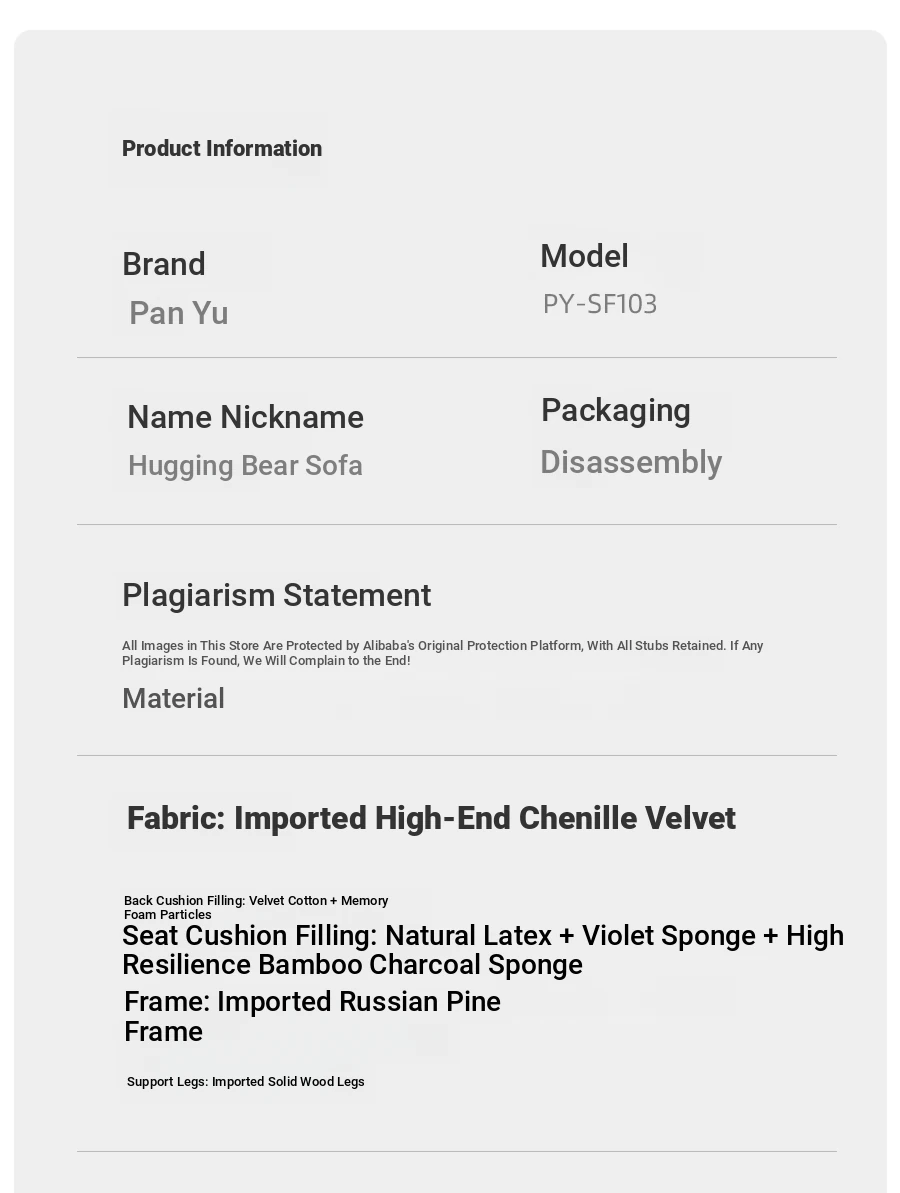The width and height of the screenshot is (900, 1193).
Task: Click the Support Legs description
Action: point(245,1082)
